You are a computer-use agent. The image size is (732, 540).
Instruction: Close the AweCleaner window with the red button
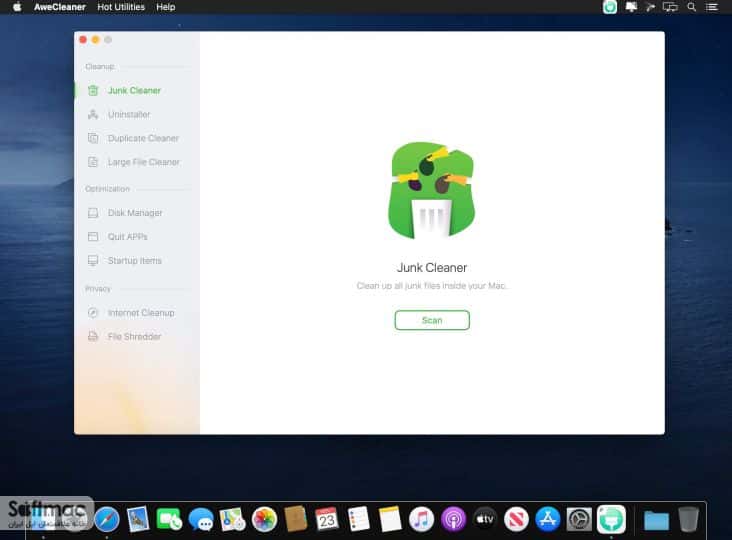pyautogui.click(x=83, y=40)
